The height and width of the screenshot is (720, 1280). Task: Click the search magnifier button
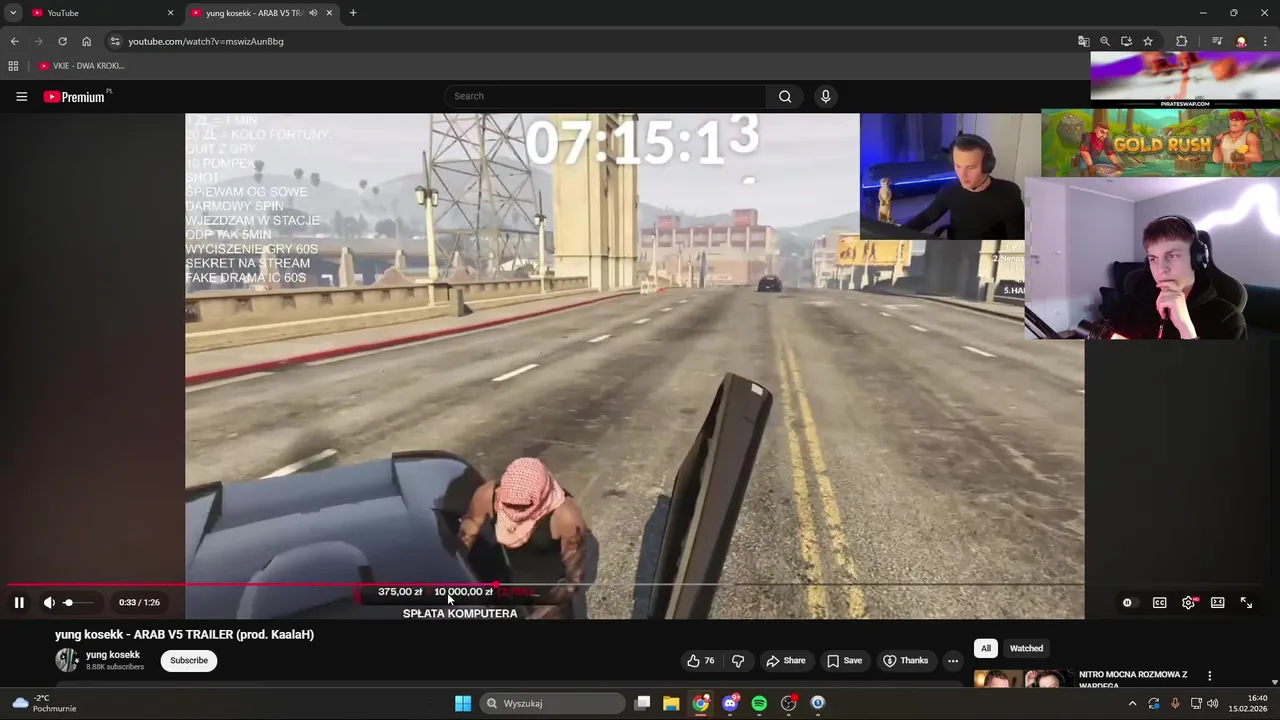coord(785,96)
